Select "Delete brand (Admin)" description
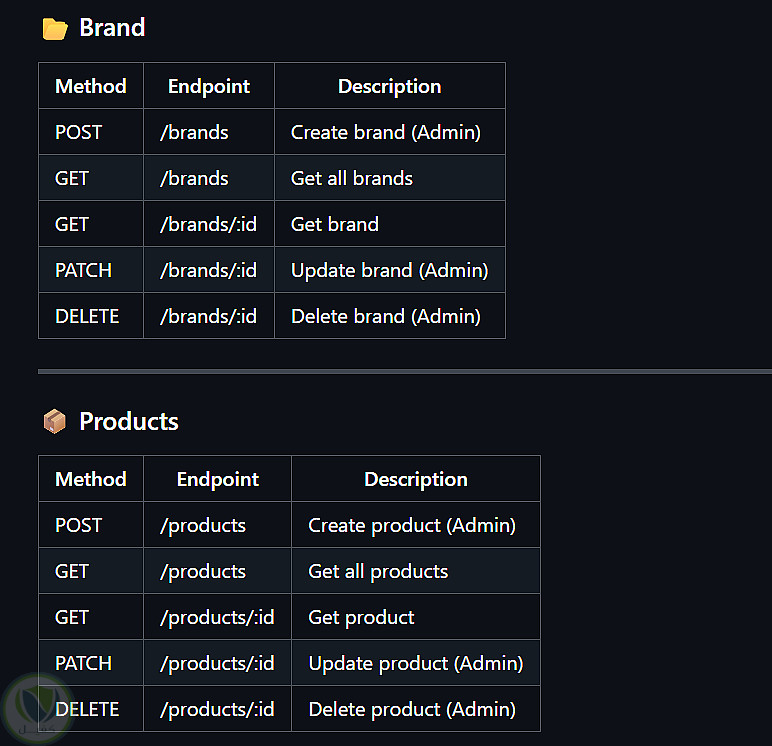The image size is (772, 746). [x=386, y=316]
